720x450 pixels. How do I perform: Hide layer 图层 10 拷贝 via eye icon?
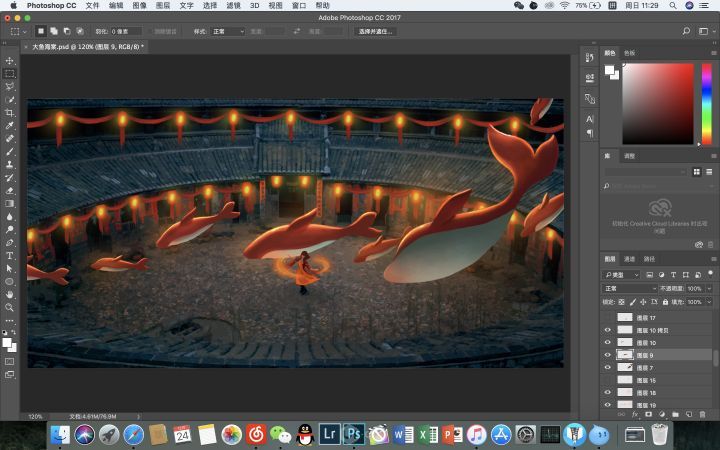[607, 330]
